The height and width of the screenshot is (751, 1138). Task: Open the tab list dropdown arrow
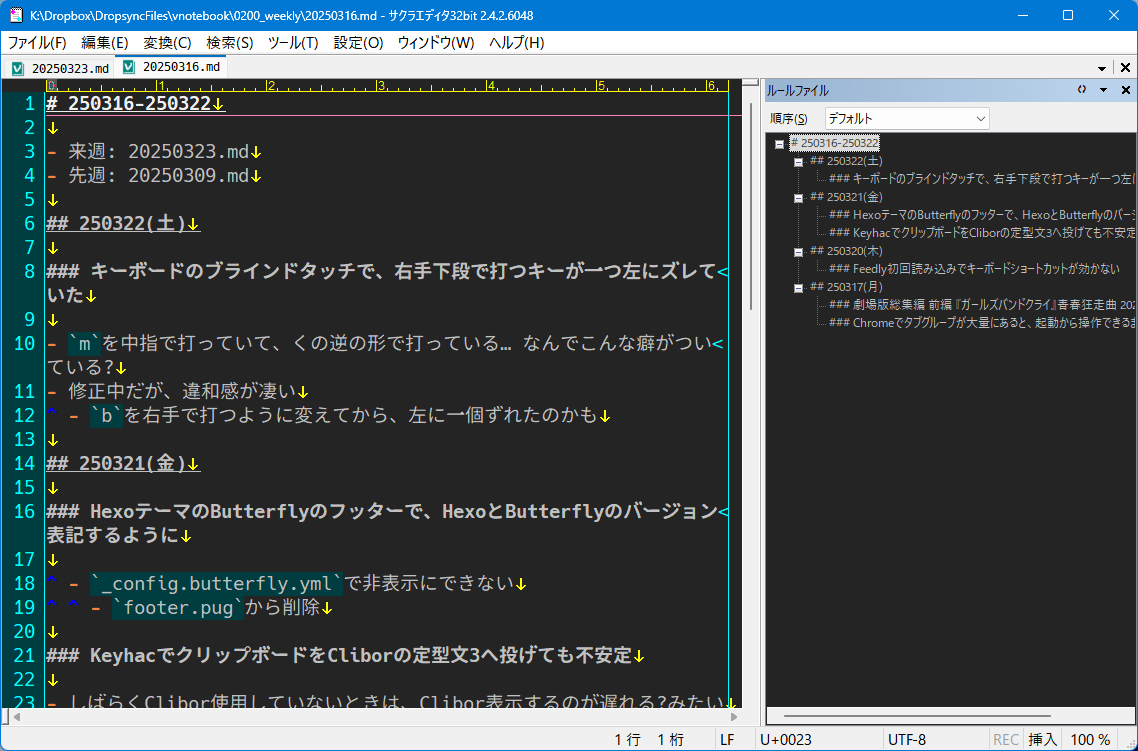[x=1102, y=68]
